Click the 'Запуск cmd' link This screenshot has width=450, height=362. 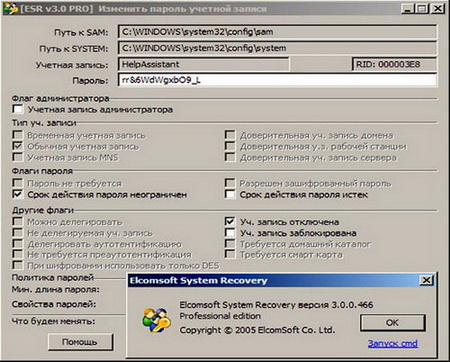pos(393,343)
